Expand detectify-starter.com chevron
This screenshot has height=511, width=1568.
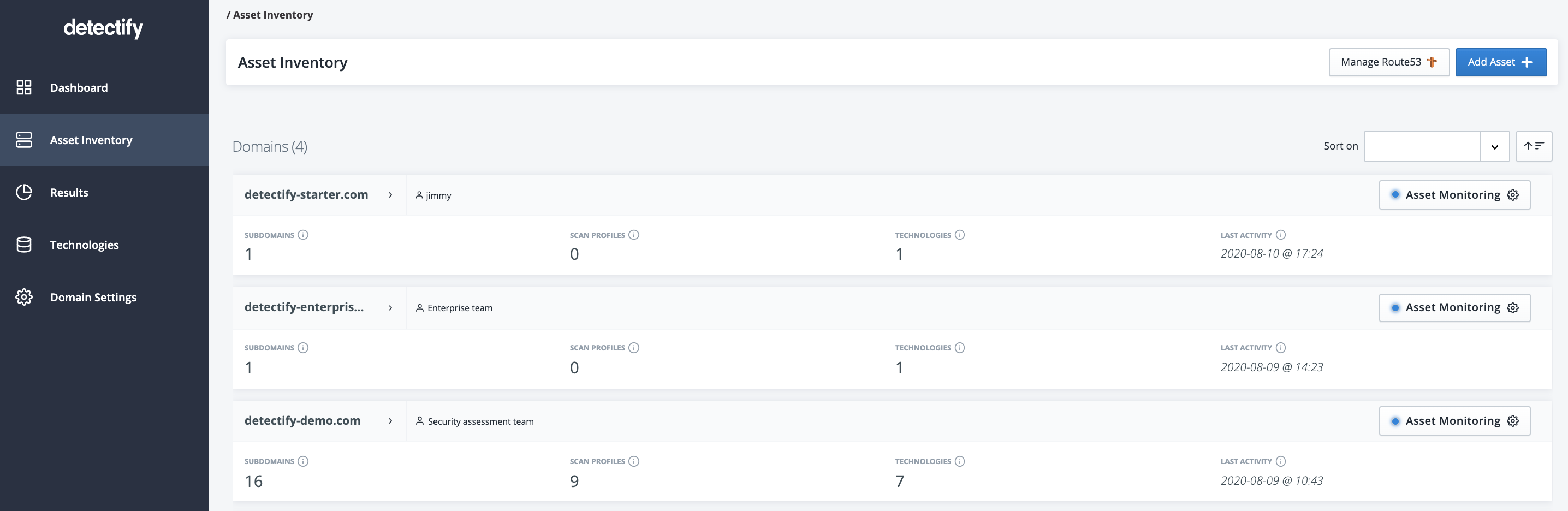pyautogui.click(x=390, y=195)
